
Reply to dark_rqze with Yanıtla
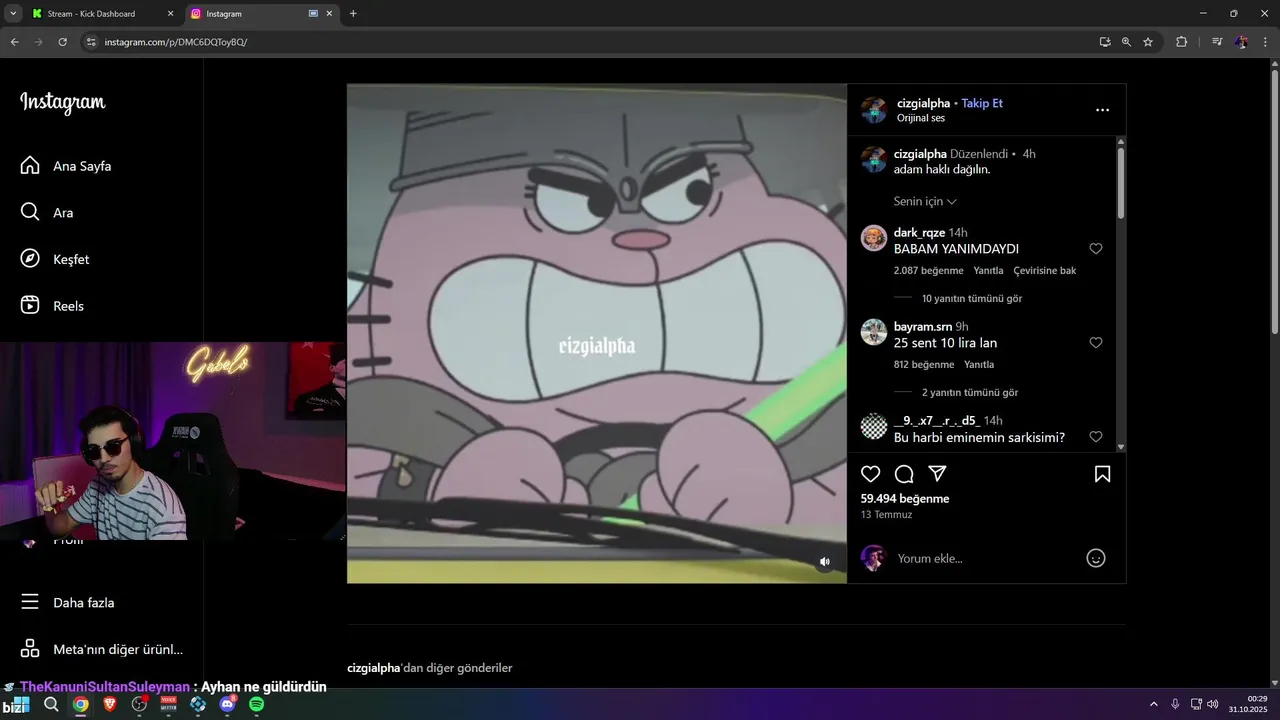pos(988,270)
